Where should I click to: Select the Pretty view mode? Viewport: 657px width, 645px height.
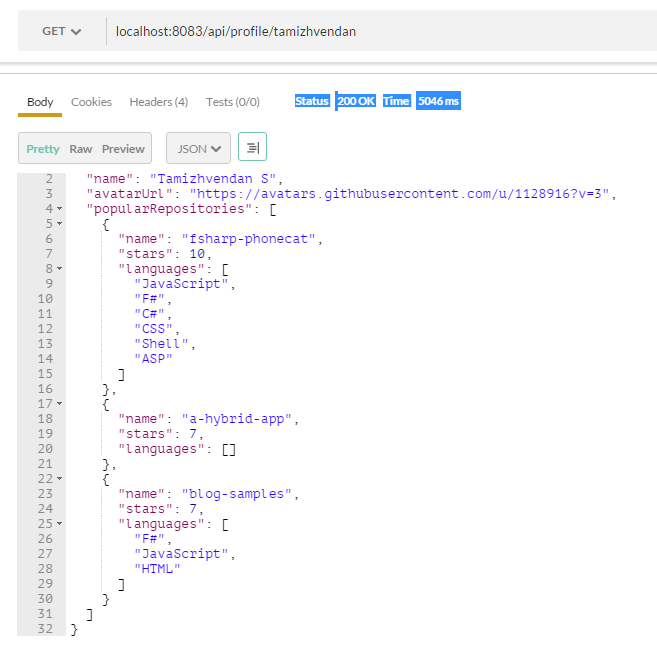43,148
